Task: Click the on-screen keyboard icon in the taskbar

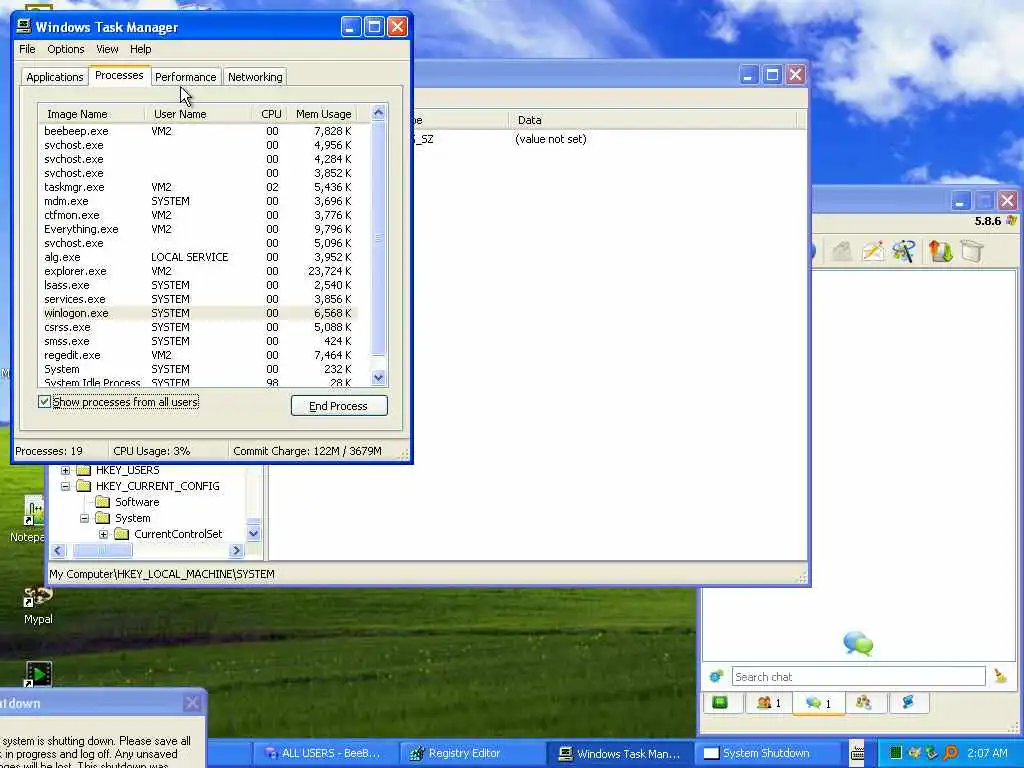Action: pyautogui.click(x=857, y=753)
